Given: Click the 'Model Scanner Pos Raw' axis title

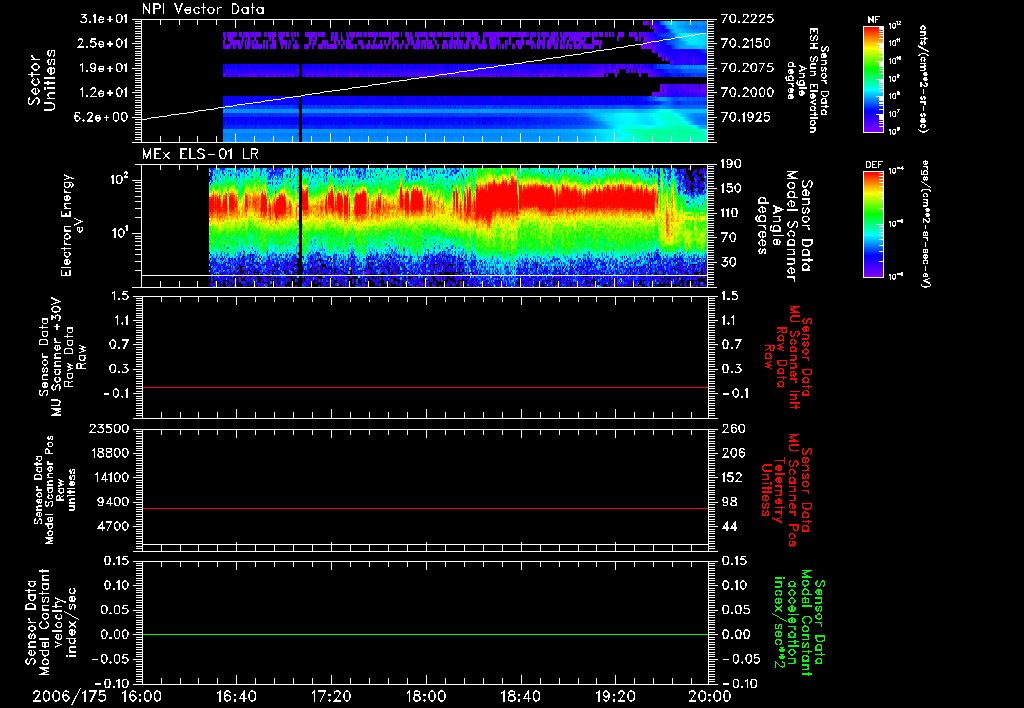Looking at the screenshot, I should tap(55, 490).
